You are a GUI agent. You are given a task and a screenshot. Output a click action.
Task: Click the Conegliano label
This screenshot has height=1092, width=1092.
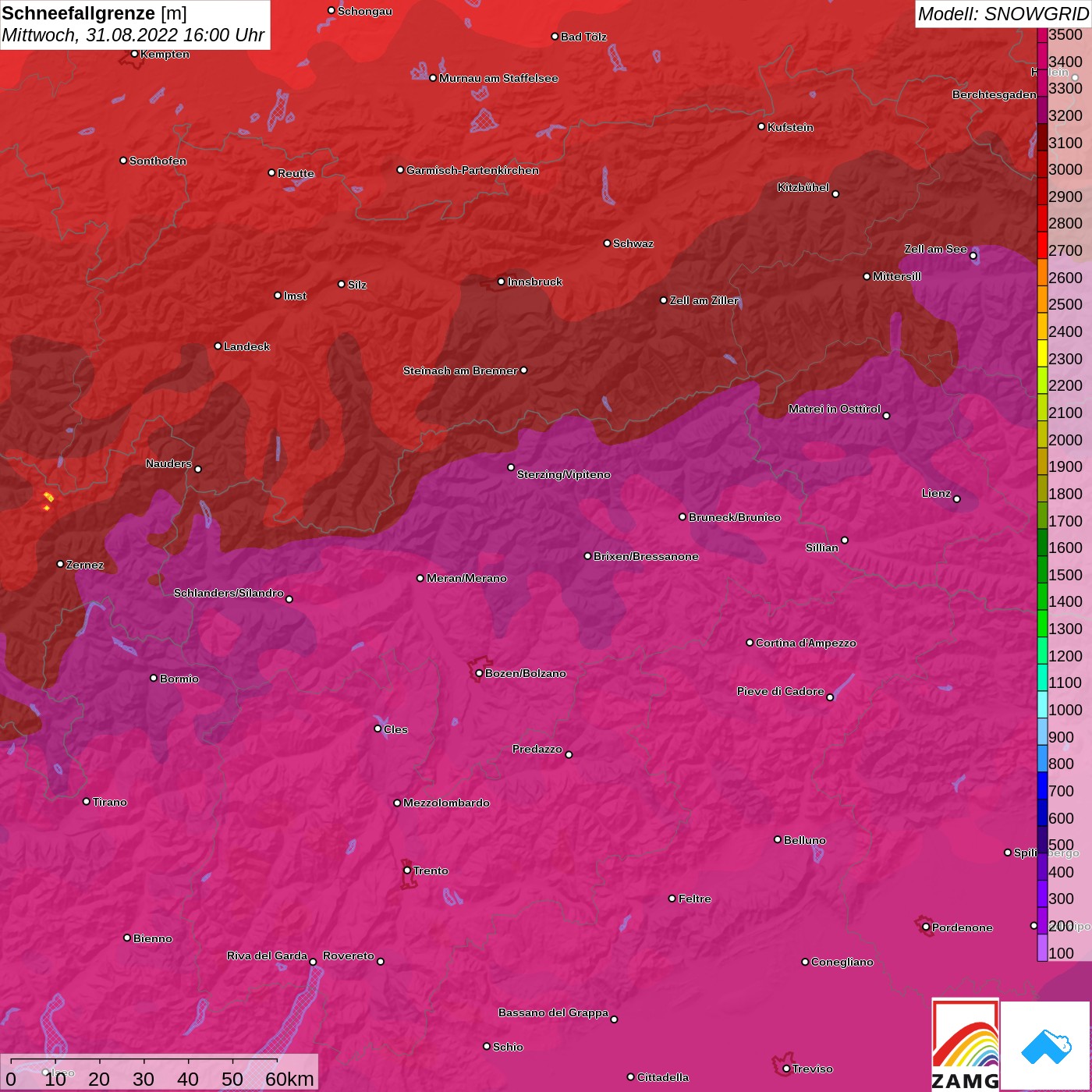[842, 962]
